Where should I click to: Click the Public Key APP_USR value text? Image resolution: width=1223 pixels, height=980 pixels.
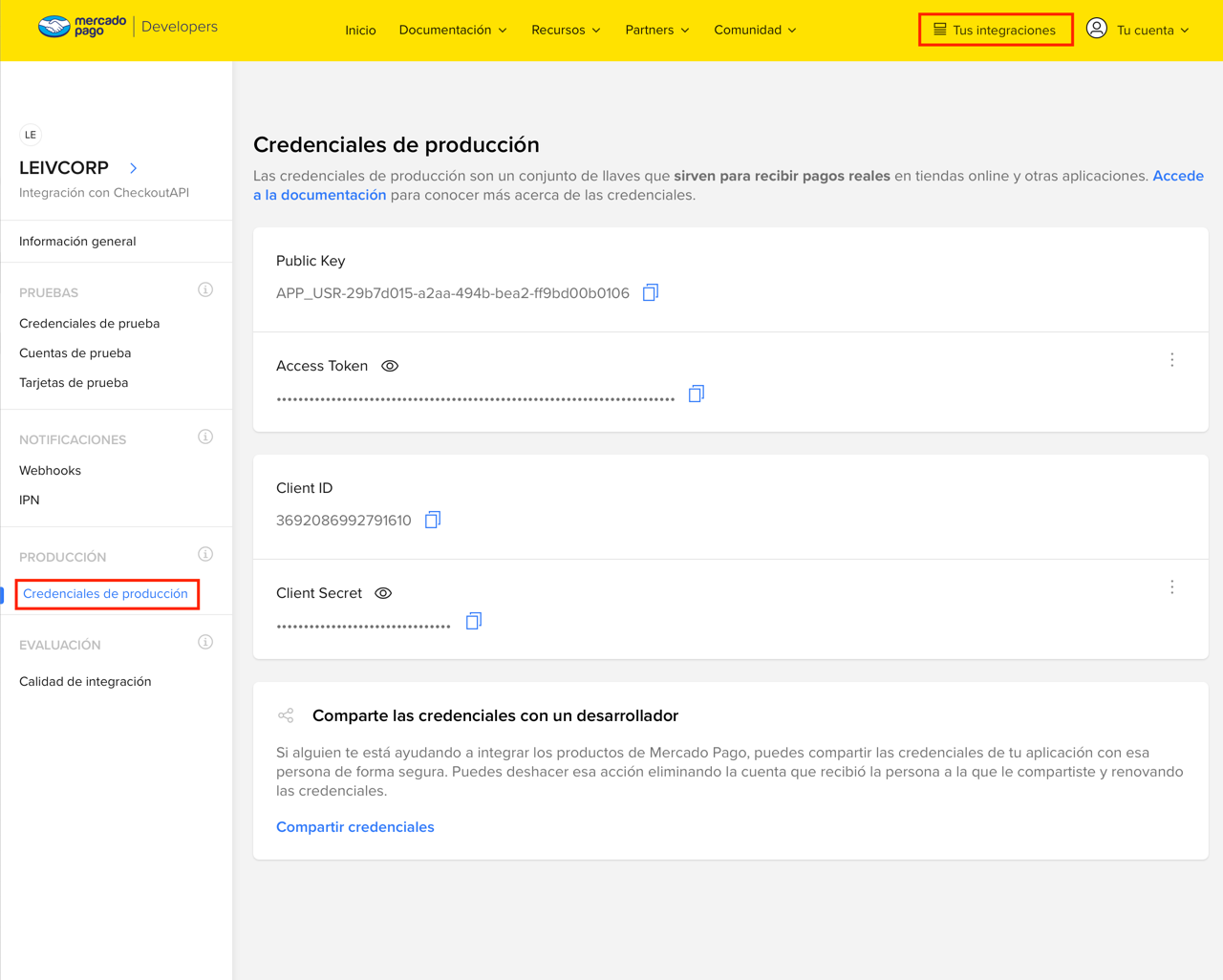pos(453,293)
